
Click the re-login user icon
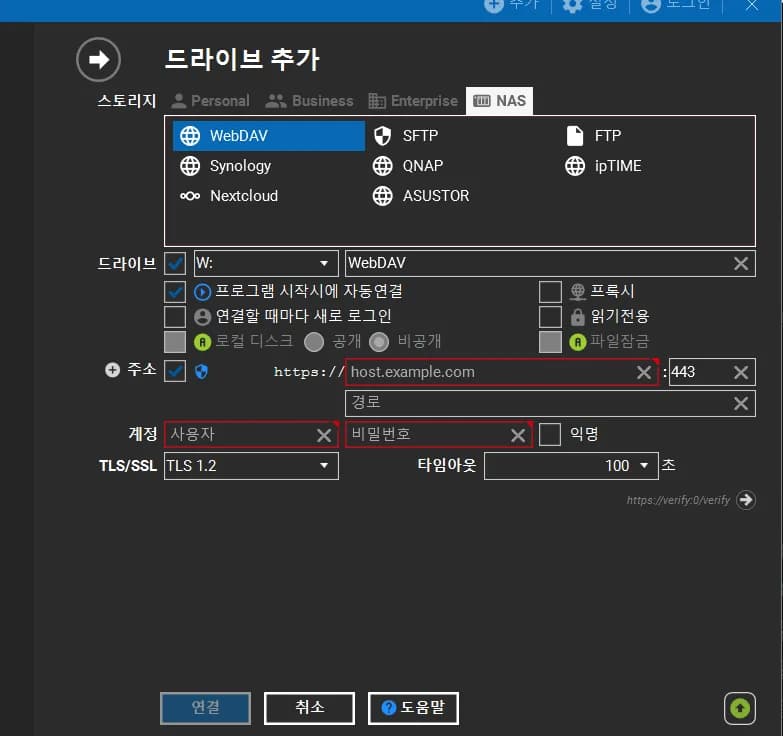point(202,317)
